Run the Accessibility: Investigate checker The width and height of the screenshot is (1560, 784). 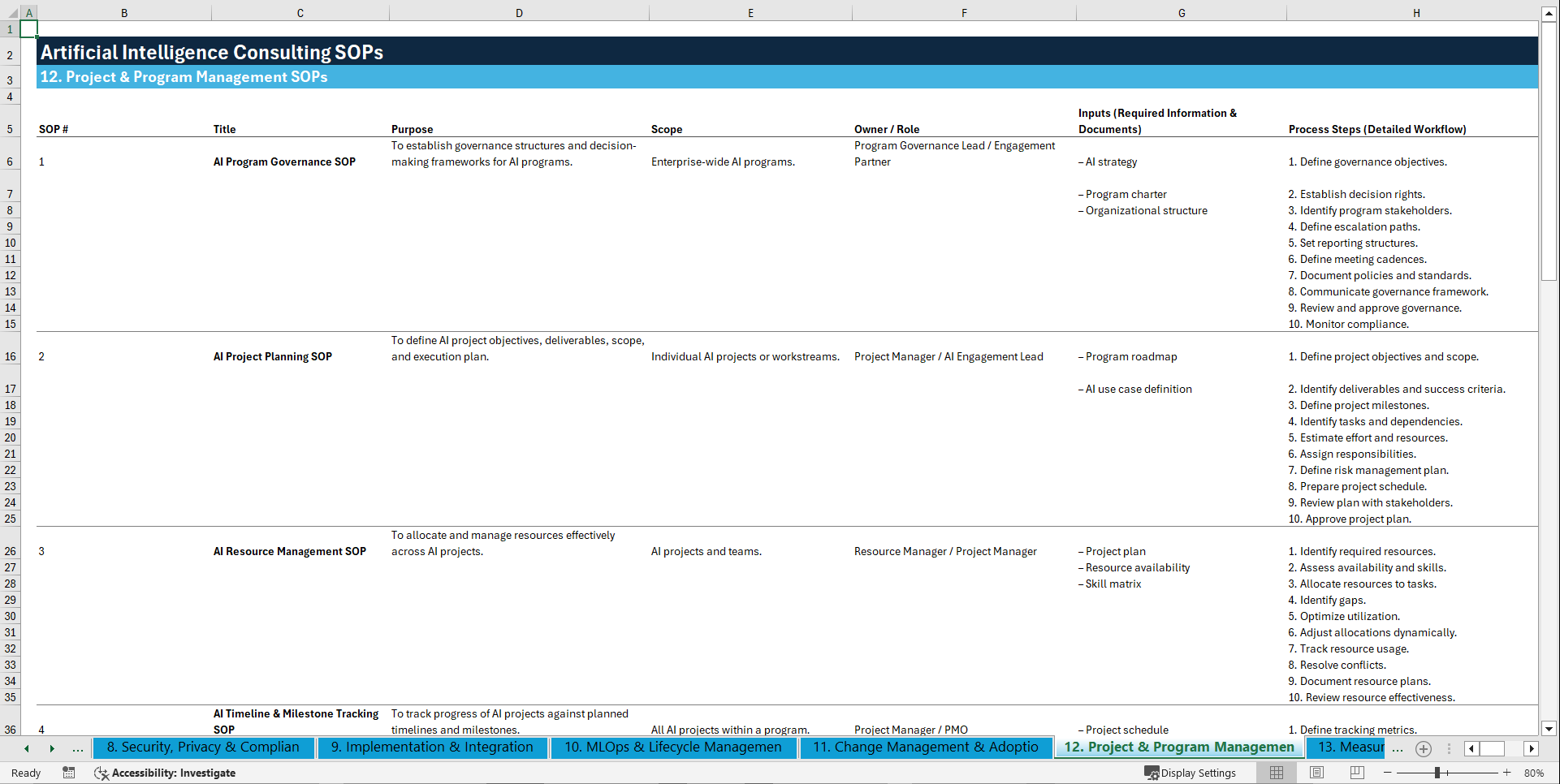(x=165, y=773)
